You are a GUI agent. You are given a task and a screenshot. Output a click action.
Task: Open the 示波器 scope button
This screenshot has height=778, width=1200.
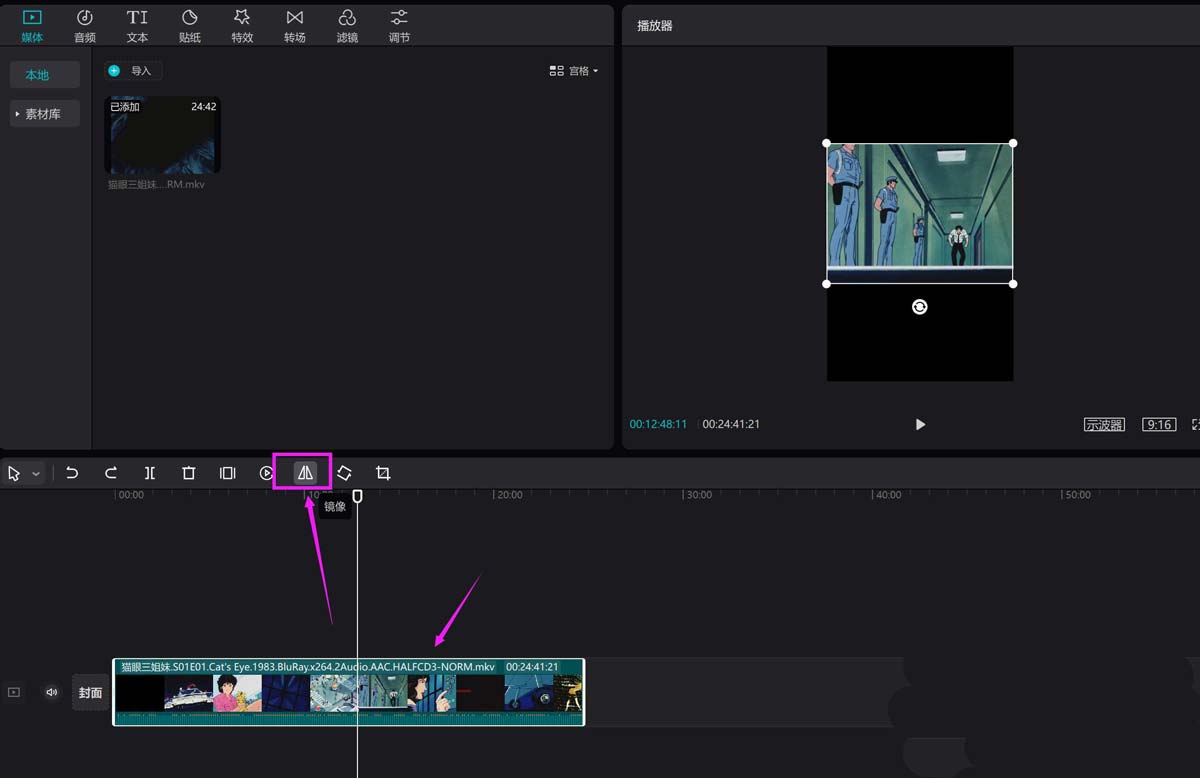click(1104, 424)
